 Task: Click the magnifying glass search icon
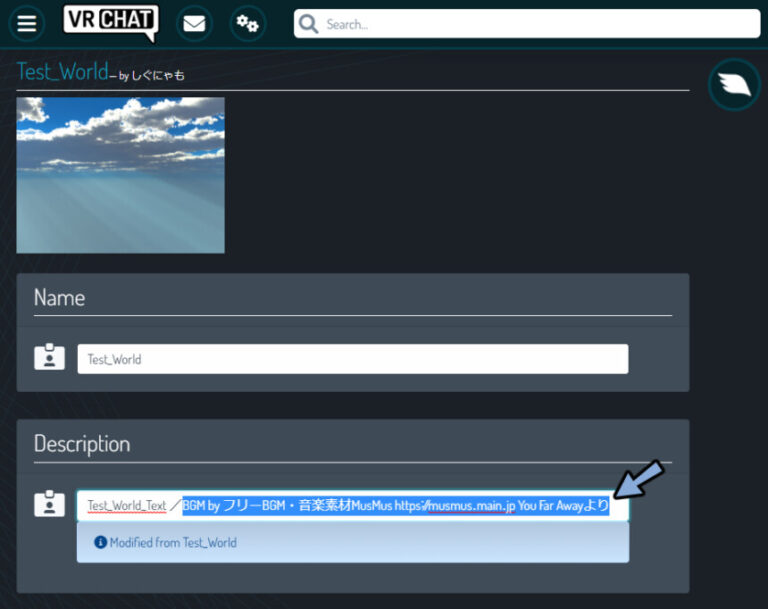(309, 24)
